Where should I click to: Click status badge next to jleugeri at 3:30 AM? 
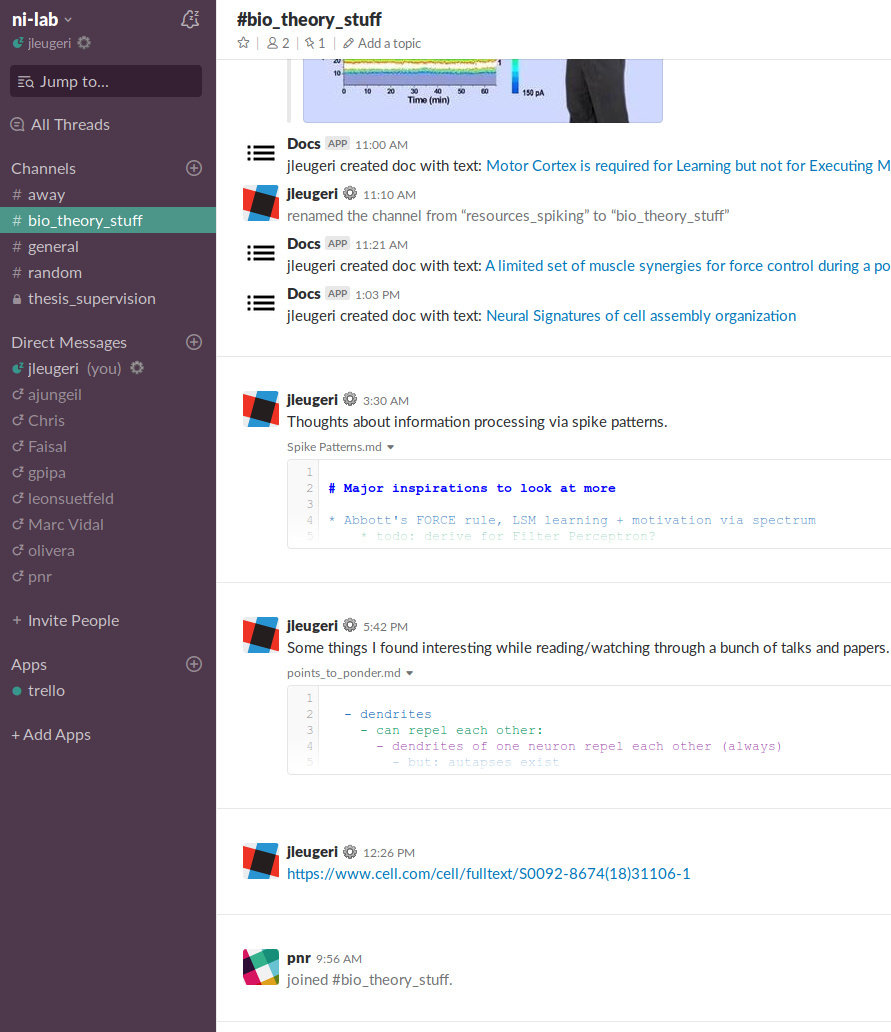(350, 399)
